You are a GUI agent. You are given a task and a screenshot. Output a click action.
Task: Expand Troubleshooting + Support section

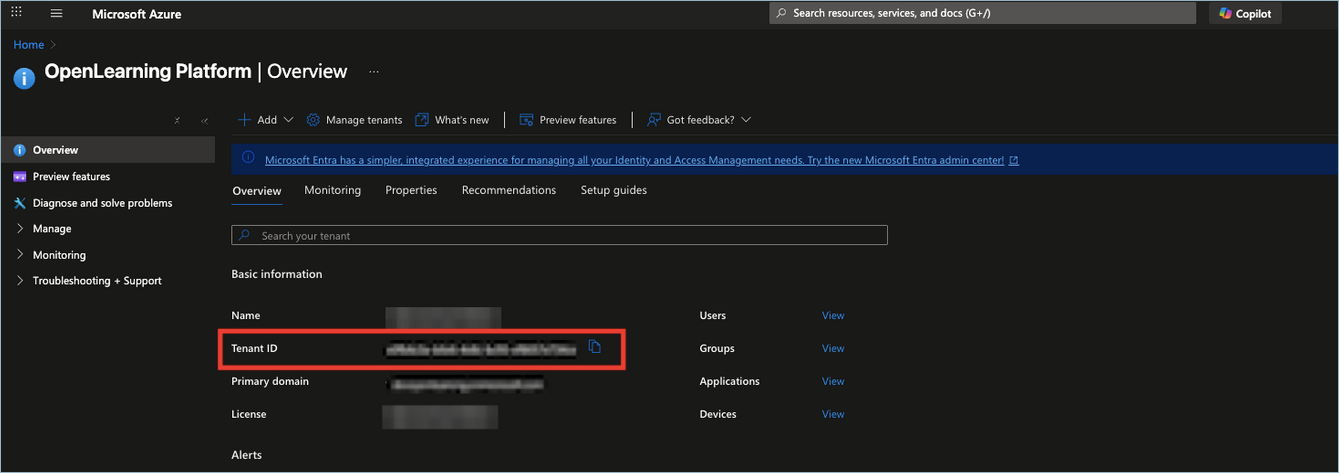pyautogui.click(x=96, y=281)
